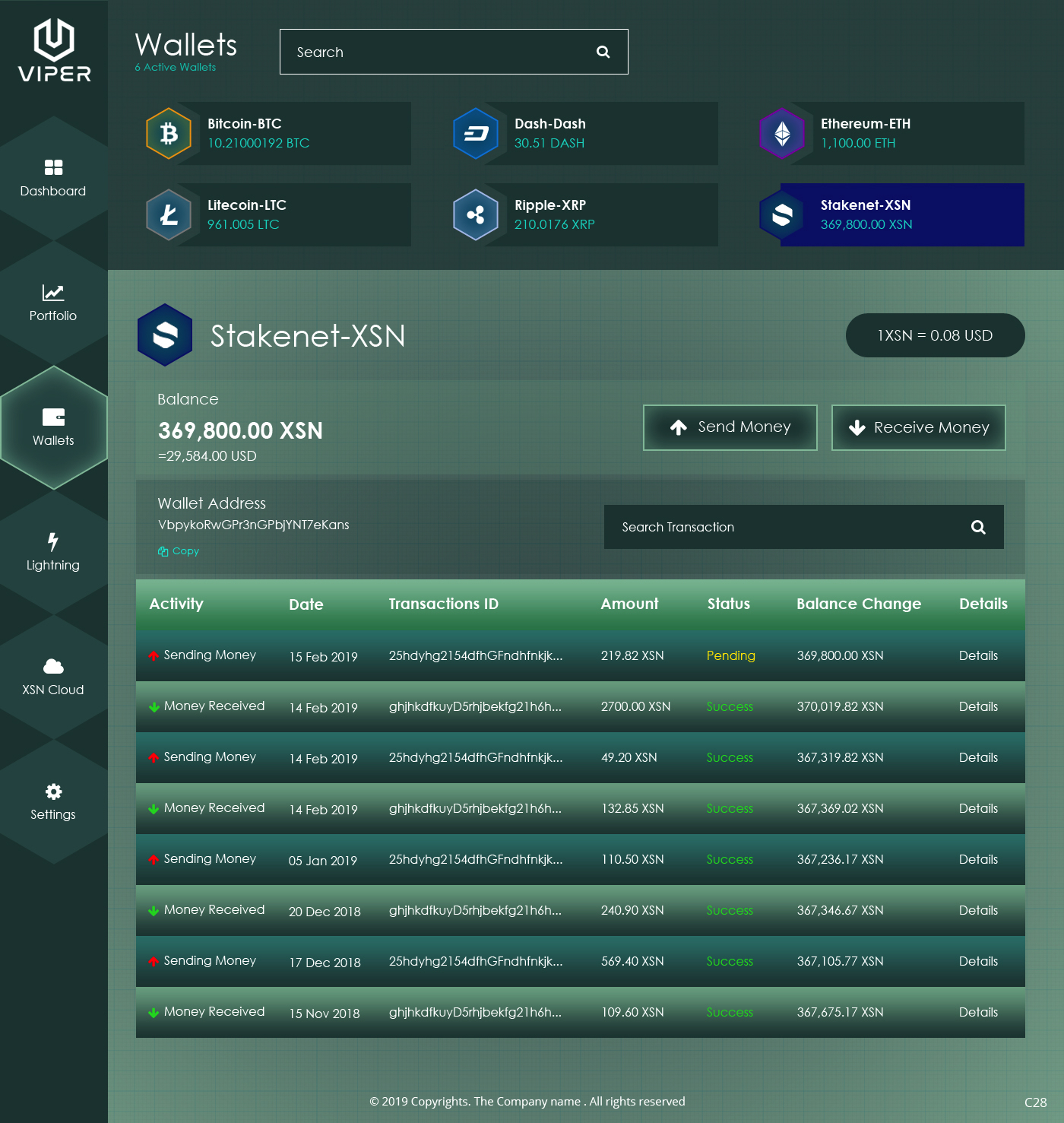Click the red arrow on 05 Jan 2019 row
1064x1123 pixels.
pyautogui.click(x=154, y=859)
